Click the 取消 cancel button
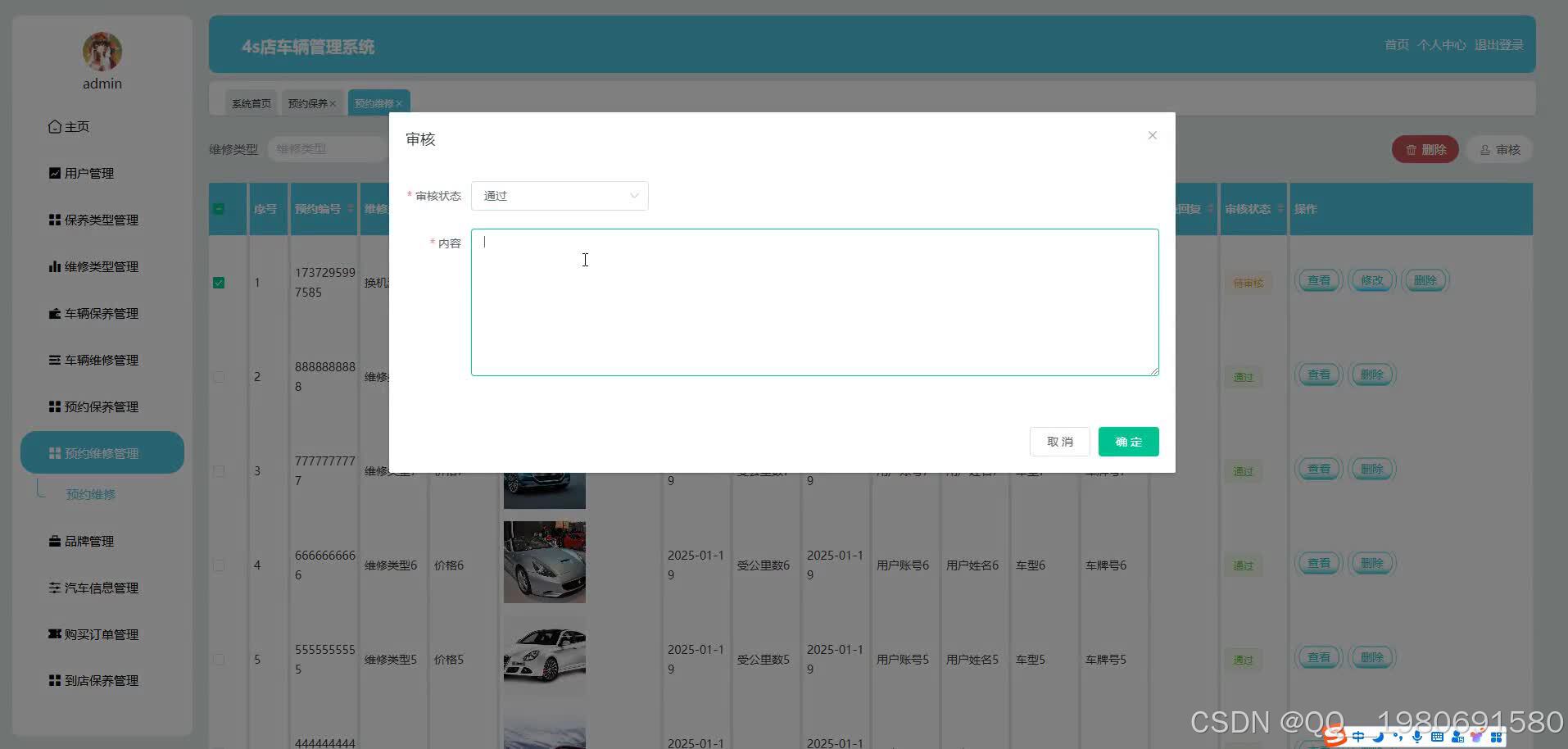 click(1059, 441)
